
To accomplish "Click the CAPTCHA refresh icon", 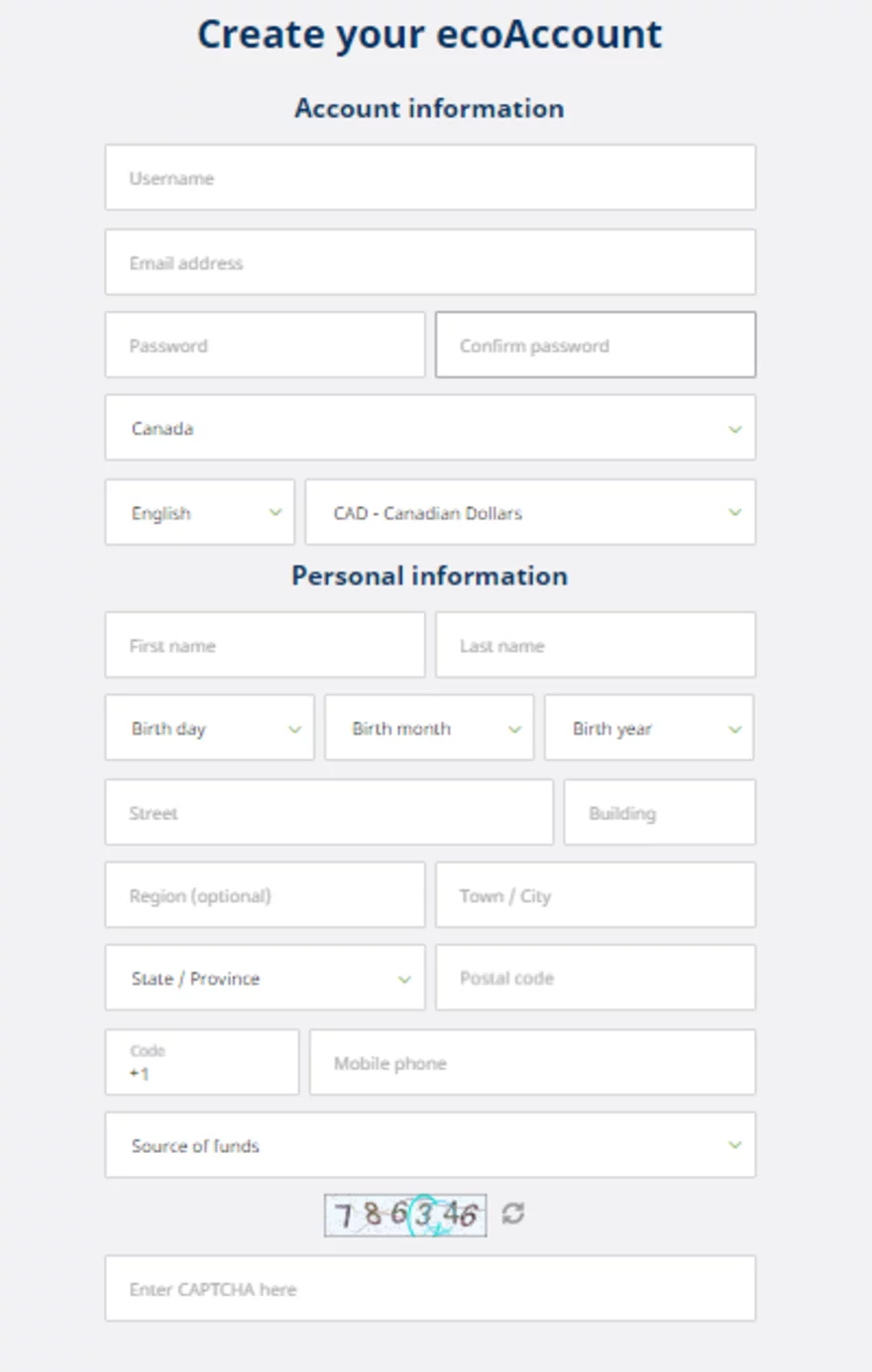I will click(512, 1214).
